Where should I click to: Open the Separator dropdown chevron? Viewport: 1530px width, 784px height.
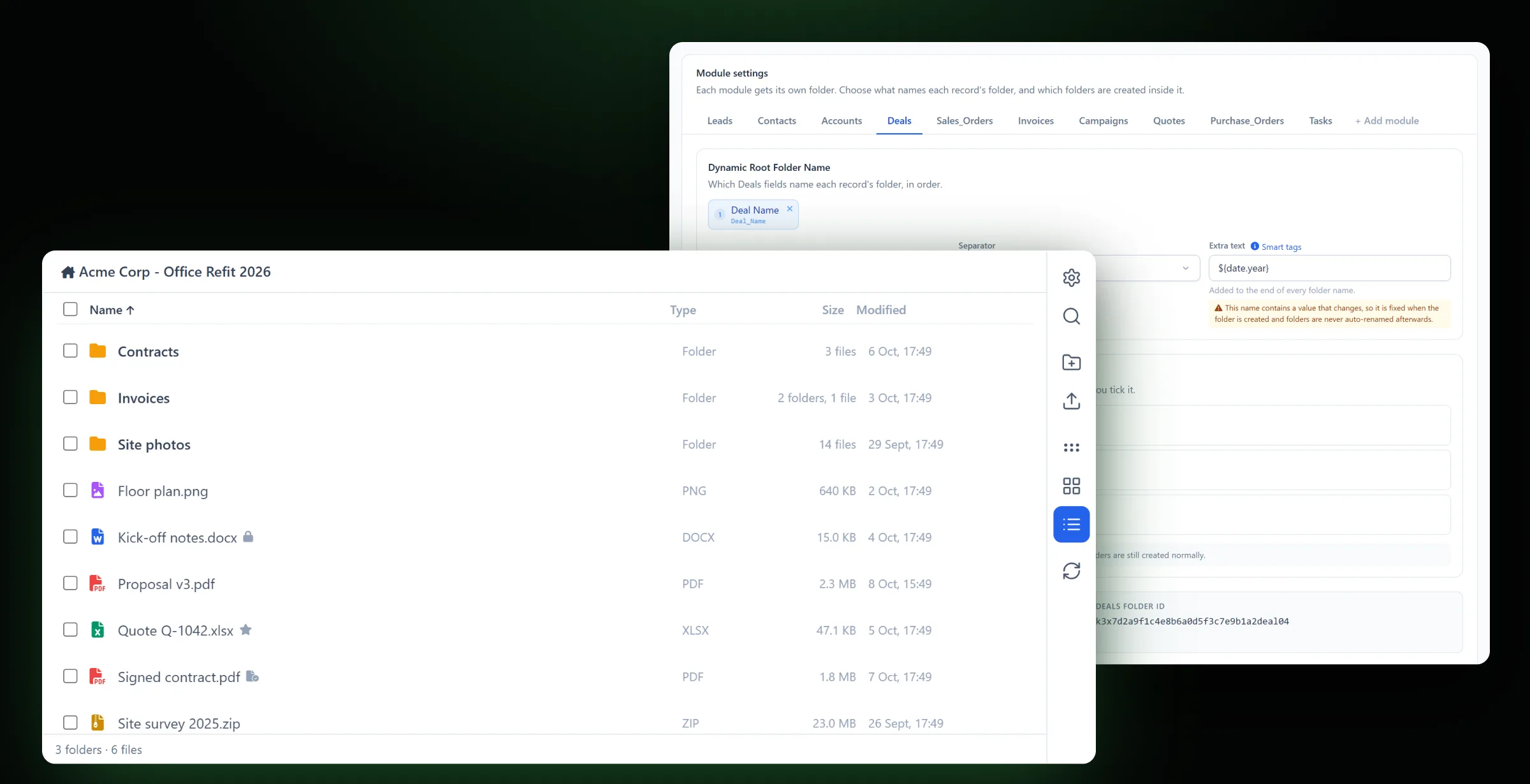tap(1186, 268)
